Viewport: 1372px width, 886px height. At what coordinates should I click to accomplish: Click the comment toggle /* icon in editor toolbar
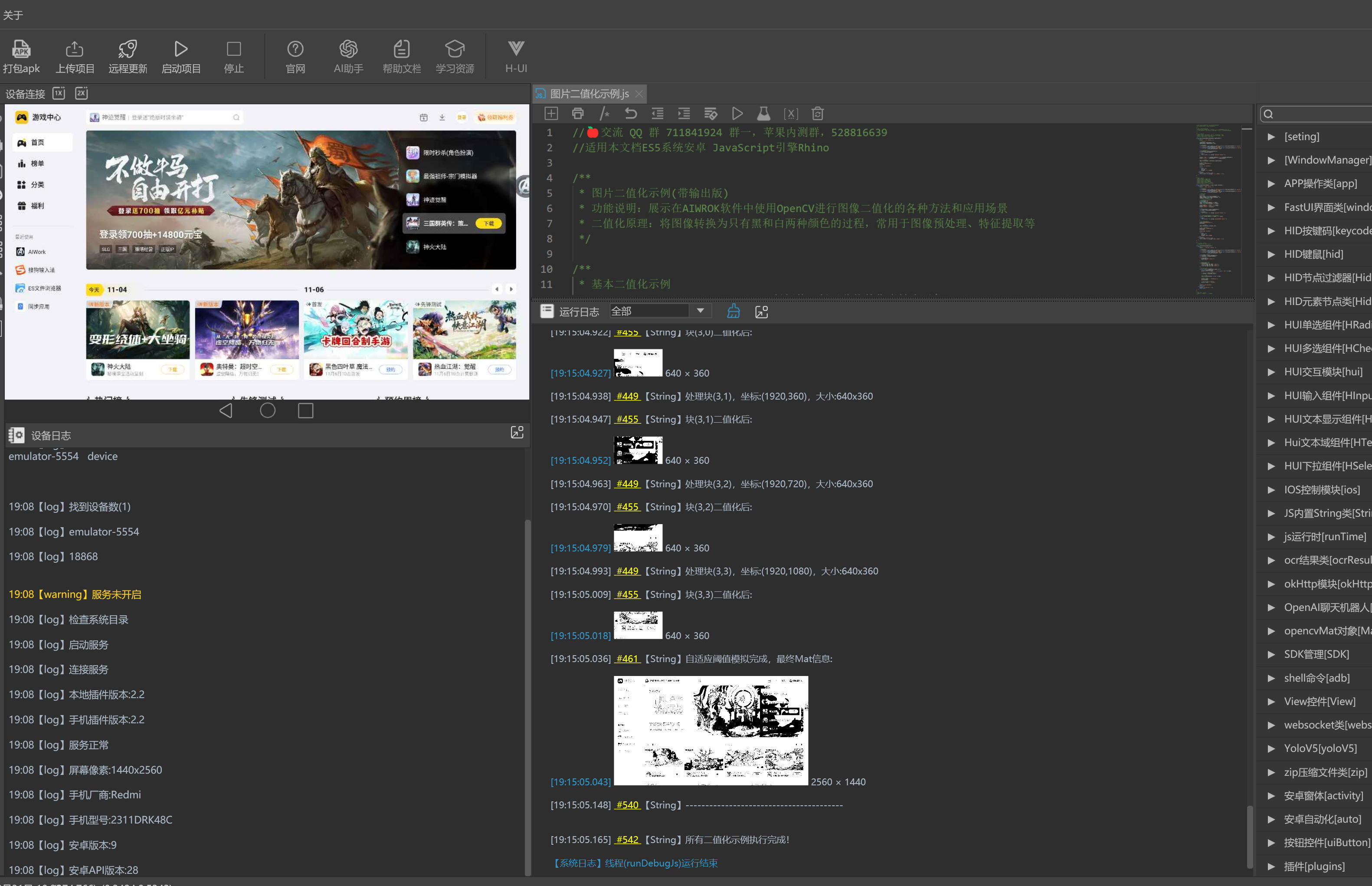tap(604, 114)
